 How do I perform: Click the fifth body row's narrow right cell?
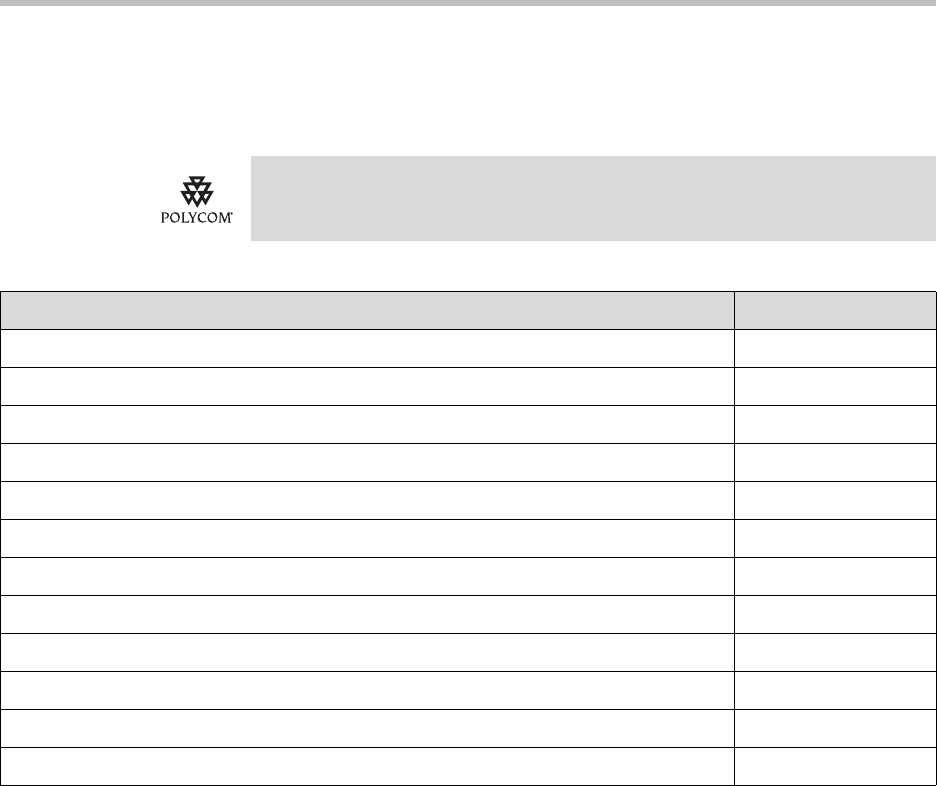click(x=835, y=500)
